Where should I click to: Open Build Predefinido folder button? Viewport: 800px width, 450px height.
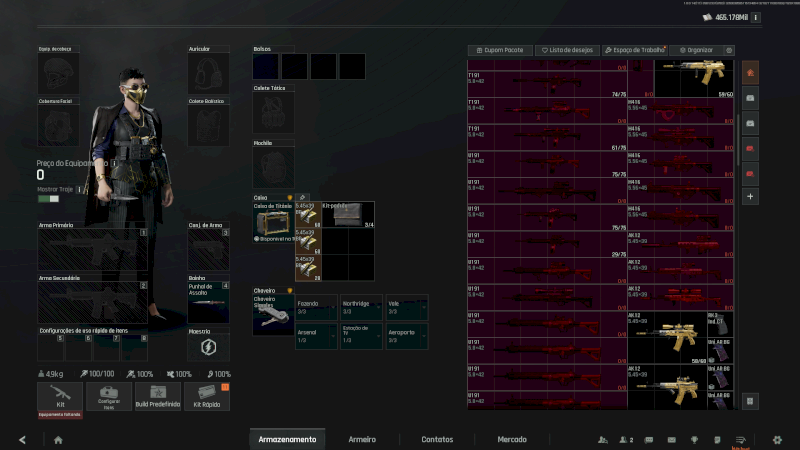[158, 396]
